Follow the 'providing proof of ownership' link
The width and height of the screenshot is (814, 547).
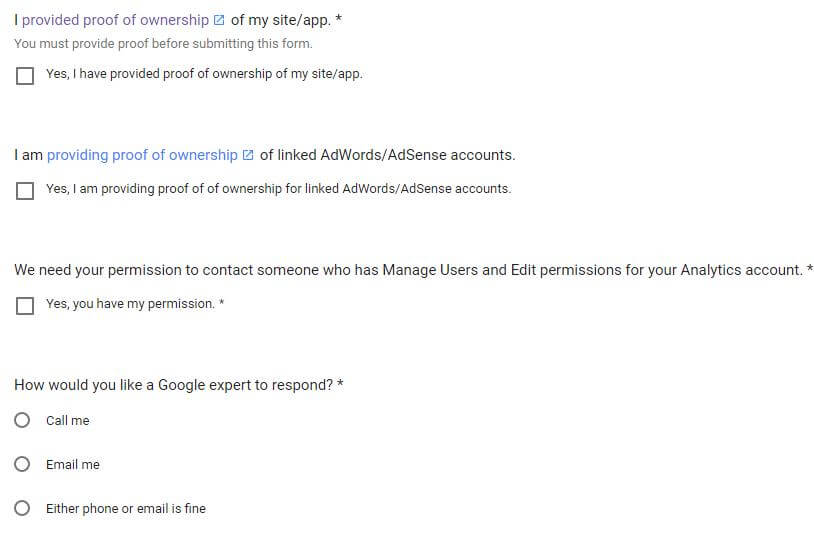[142, 155]
